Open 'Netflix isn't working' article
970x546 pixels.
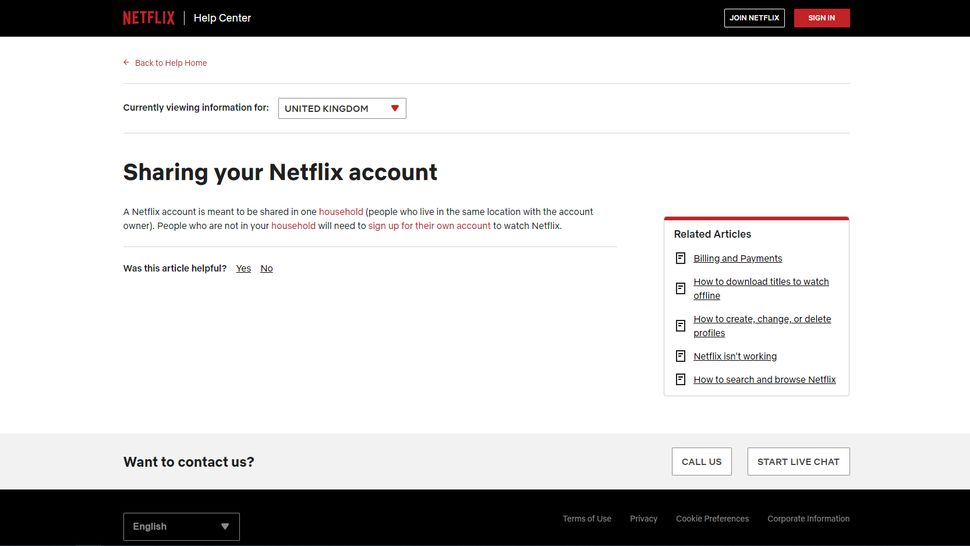click(735, 356)
